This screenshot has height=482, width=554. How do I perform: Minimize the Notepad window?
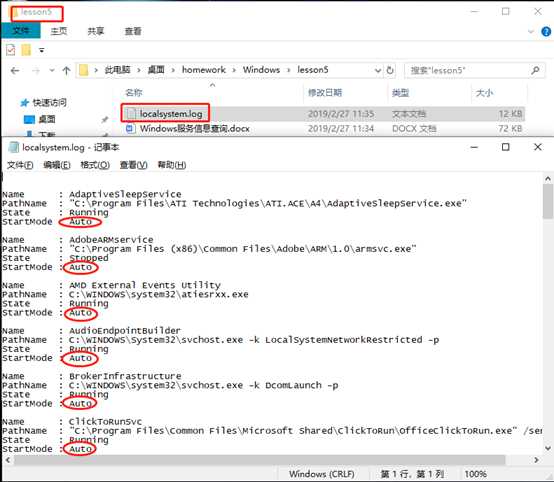(x=474, y=147)
